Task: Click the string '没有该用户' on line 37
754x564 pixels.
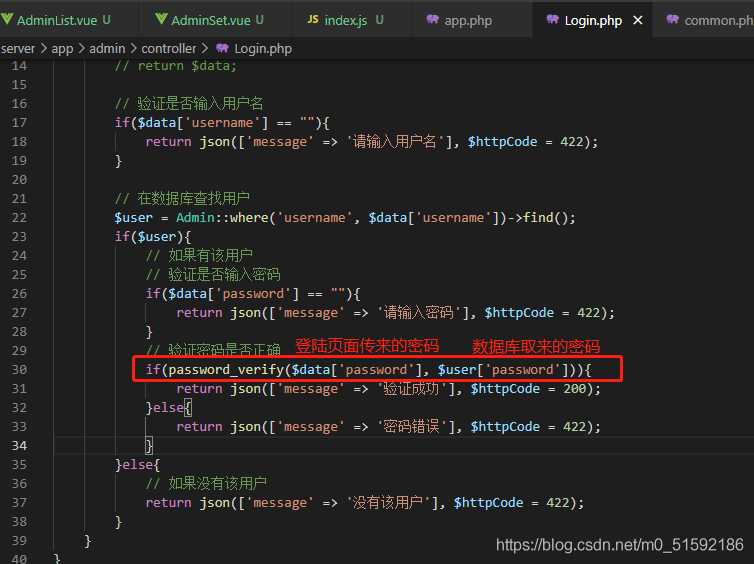Action: [388, 502]
